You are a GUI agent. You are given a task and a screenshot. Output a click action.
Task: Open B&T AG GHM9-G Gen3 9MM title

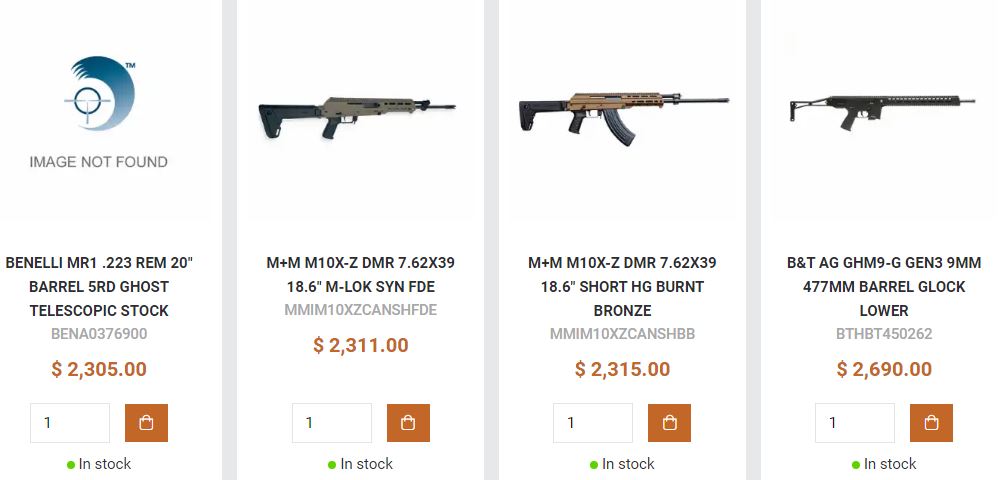[x=884, y=287]
